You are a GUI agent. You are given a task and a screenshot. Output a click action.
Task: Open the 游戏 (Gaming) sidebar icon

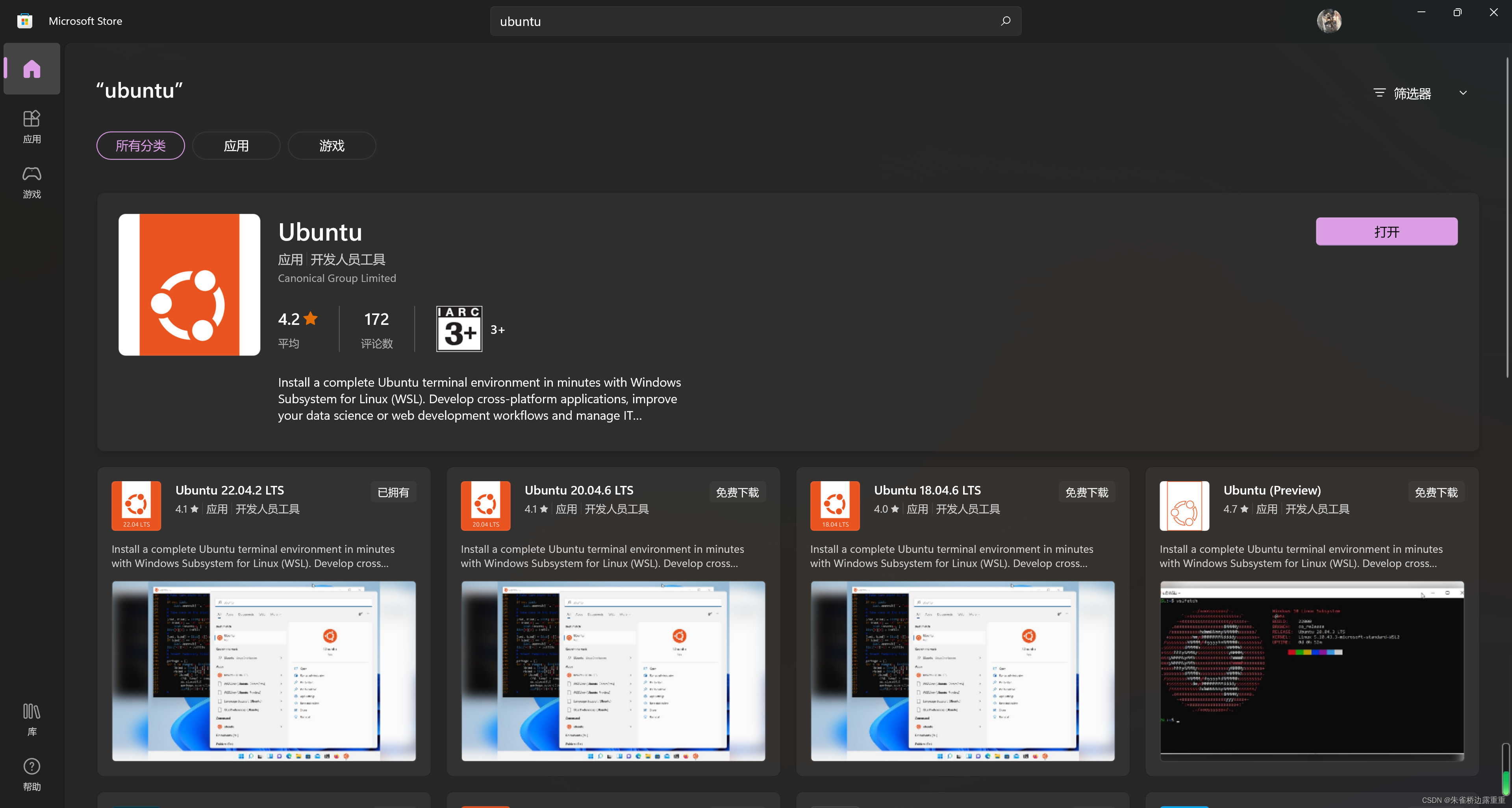pyautogui.click(x=31, y=181)
